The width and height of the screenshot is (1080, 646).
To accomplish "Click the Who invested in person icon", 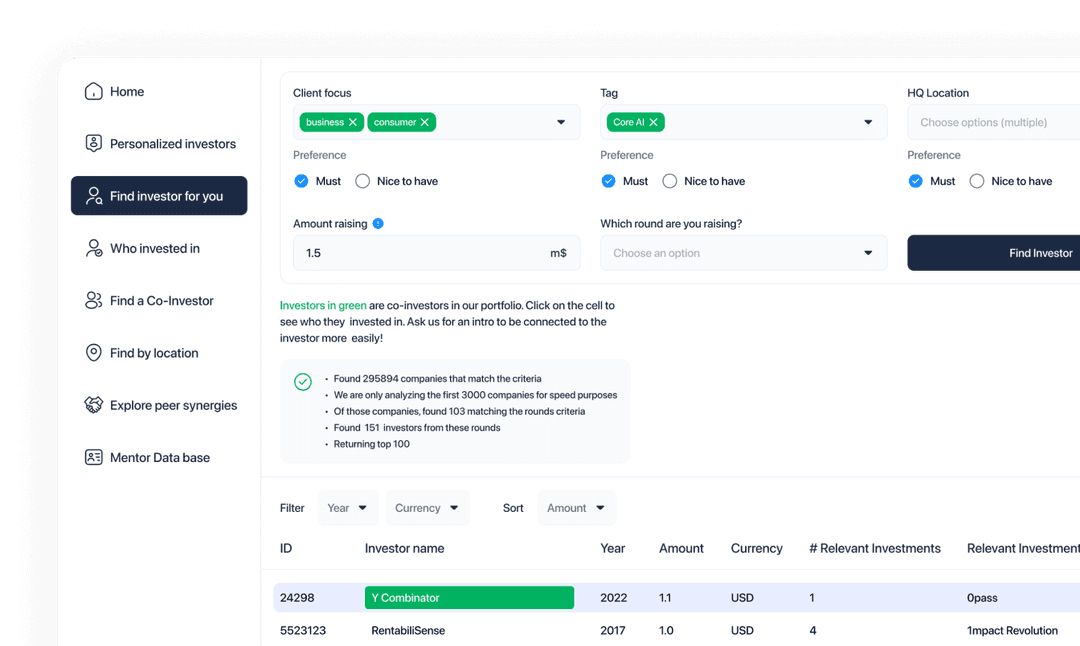I will pyautogui.click(x=94, y=249).
